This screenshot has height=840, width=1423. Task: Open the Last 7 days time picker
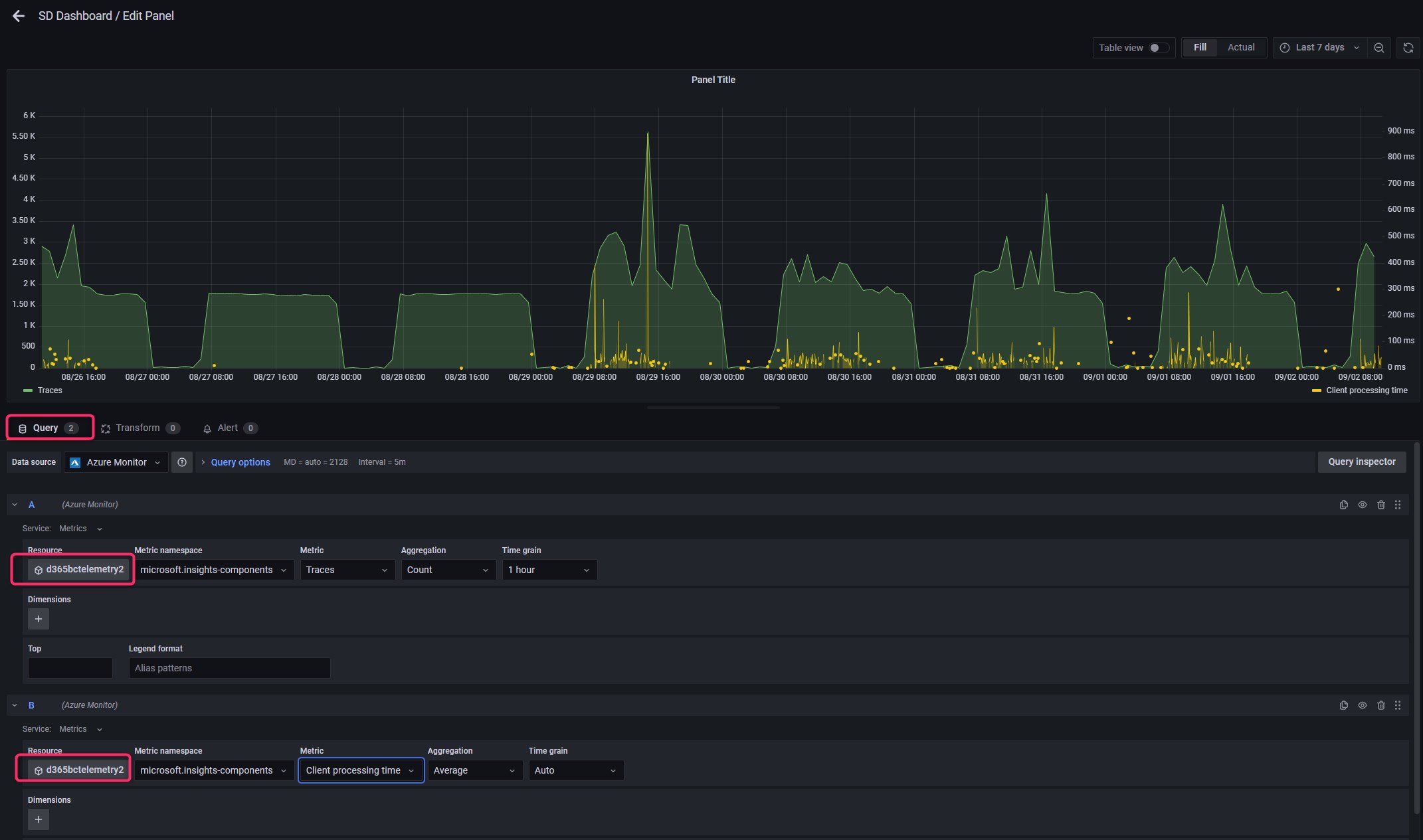[1319, 48]
